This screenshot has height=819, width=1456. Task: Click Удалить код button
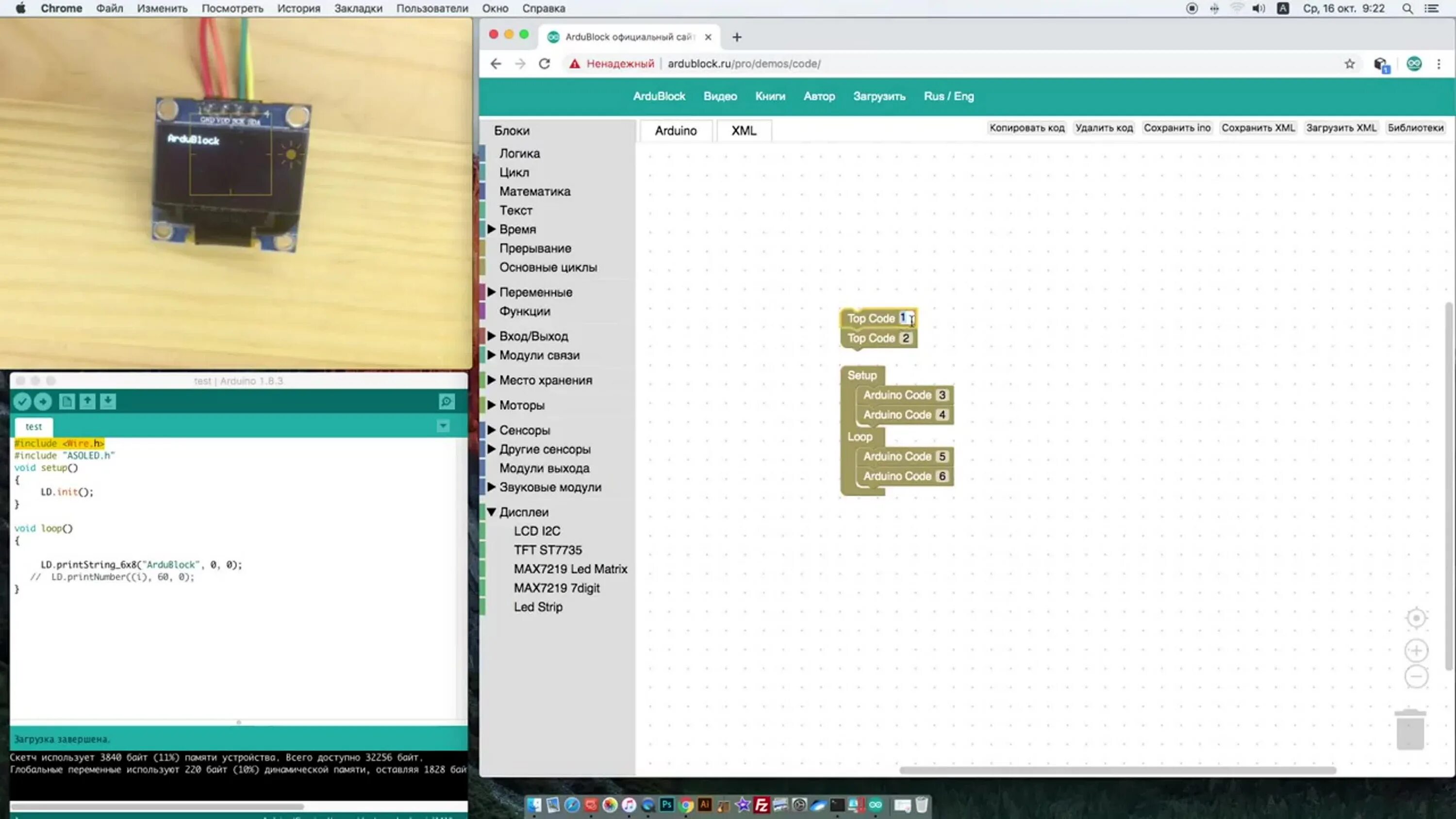(1104, 128)
